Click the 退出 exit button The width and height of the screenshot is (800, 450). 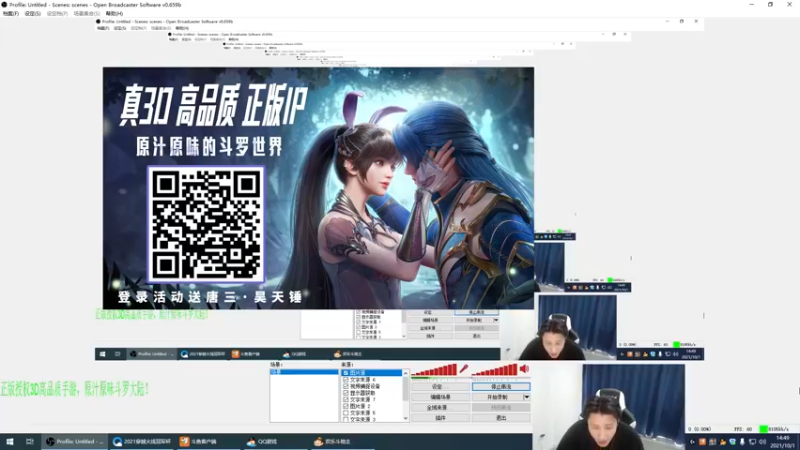click(x=501, y=418)
